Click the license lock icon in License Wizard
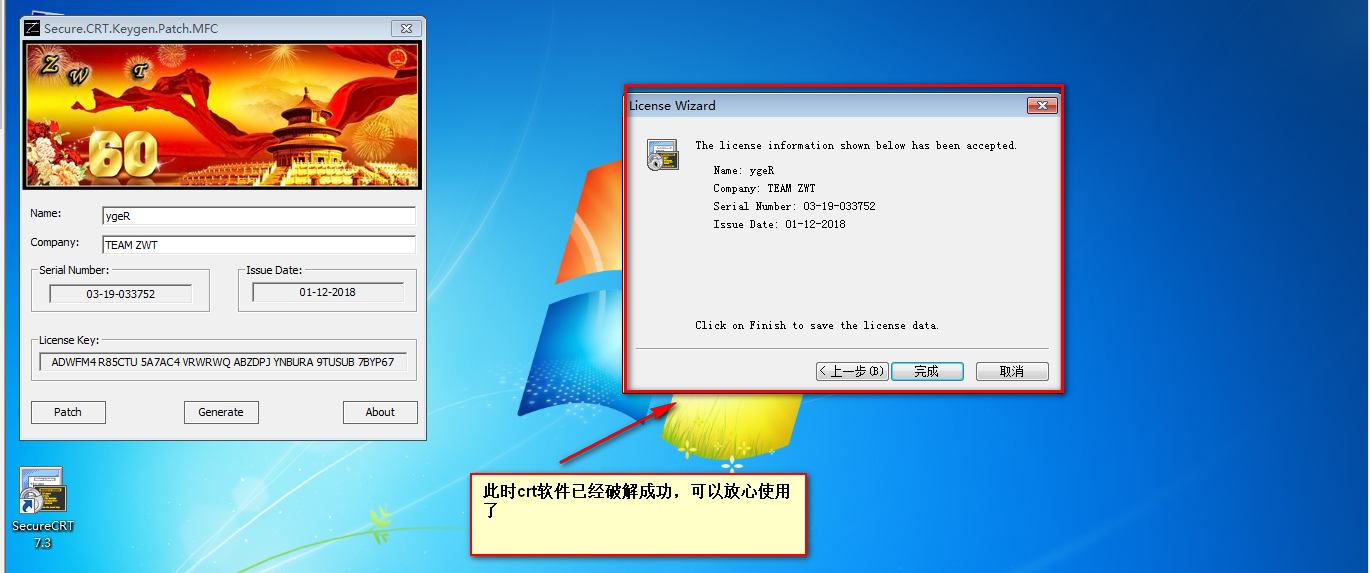This screenshot has height=573, width=1370. point(661,156)
